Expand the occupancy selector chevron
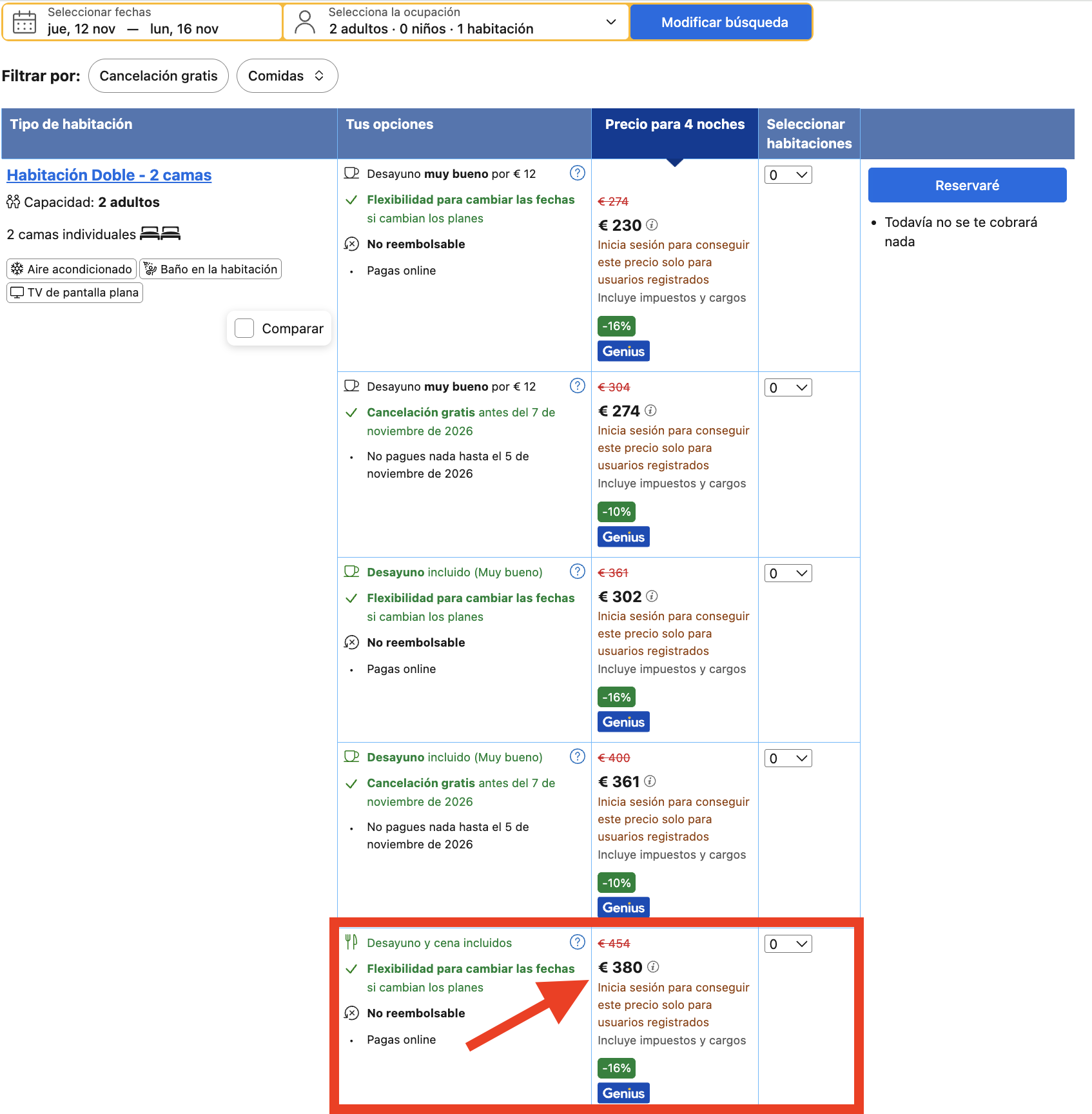The height and width of the screenshot is (1114, 1092). [611, 22]
